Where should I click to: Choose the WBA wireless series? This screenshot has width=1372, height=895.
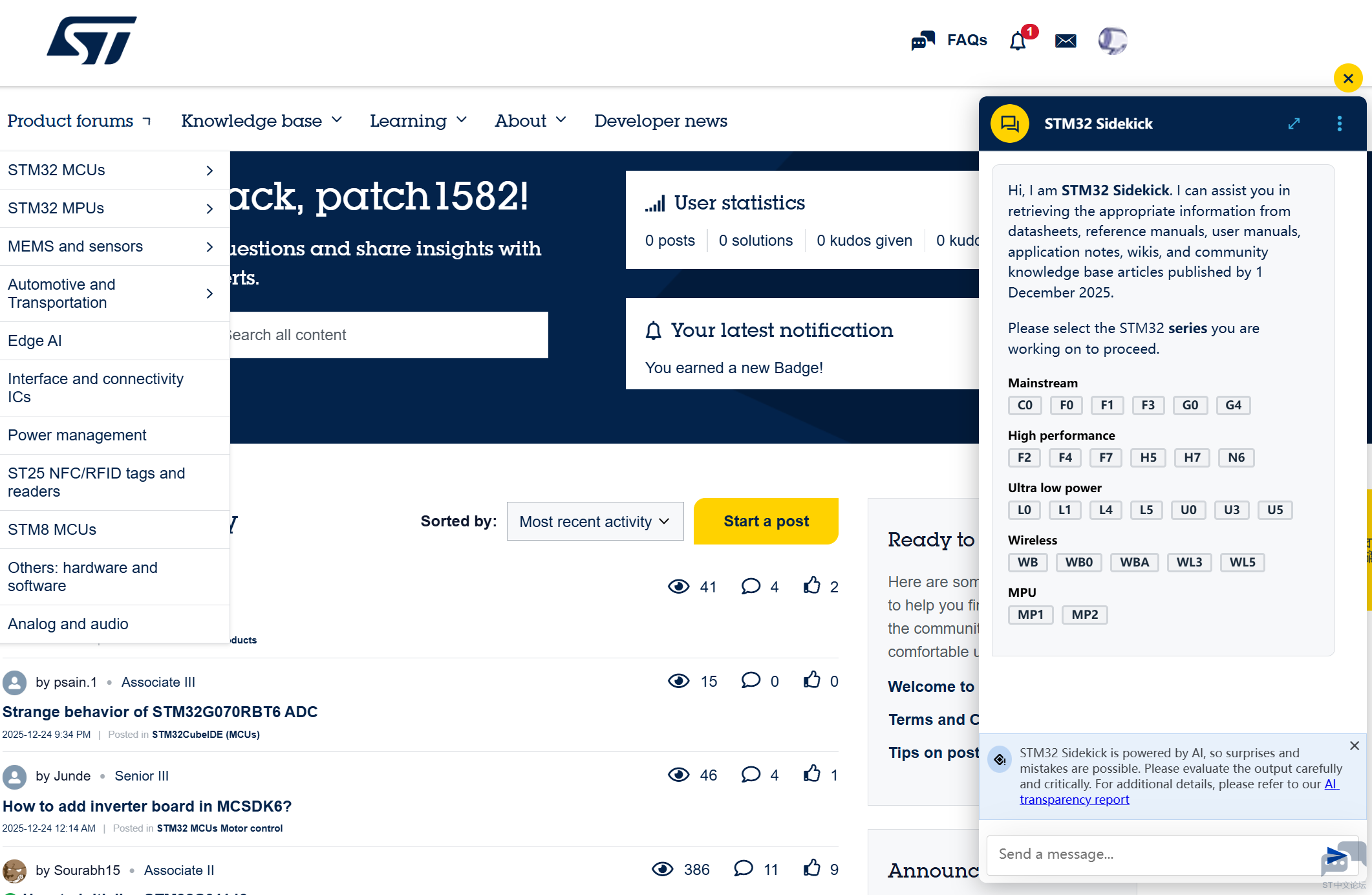1135,563
